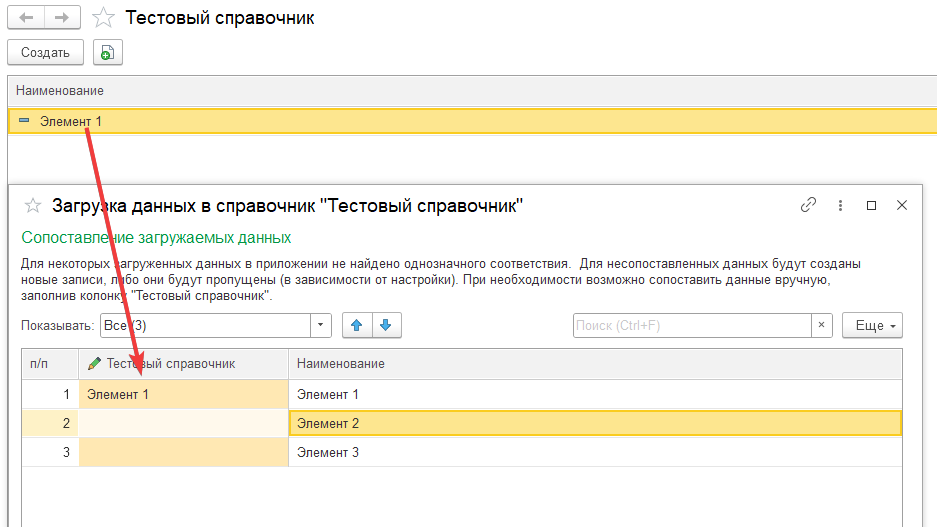The height and width of the screenshot is (527, 937).
Task: Select Элемент 1 in the catalog list
Action: 71,122
